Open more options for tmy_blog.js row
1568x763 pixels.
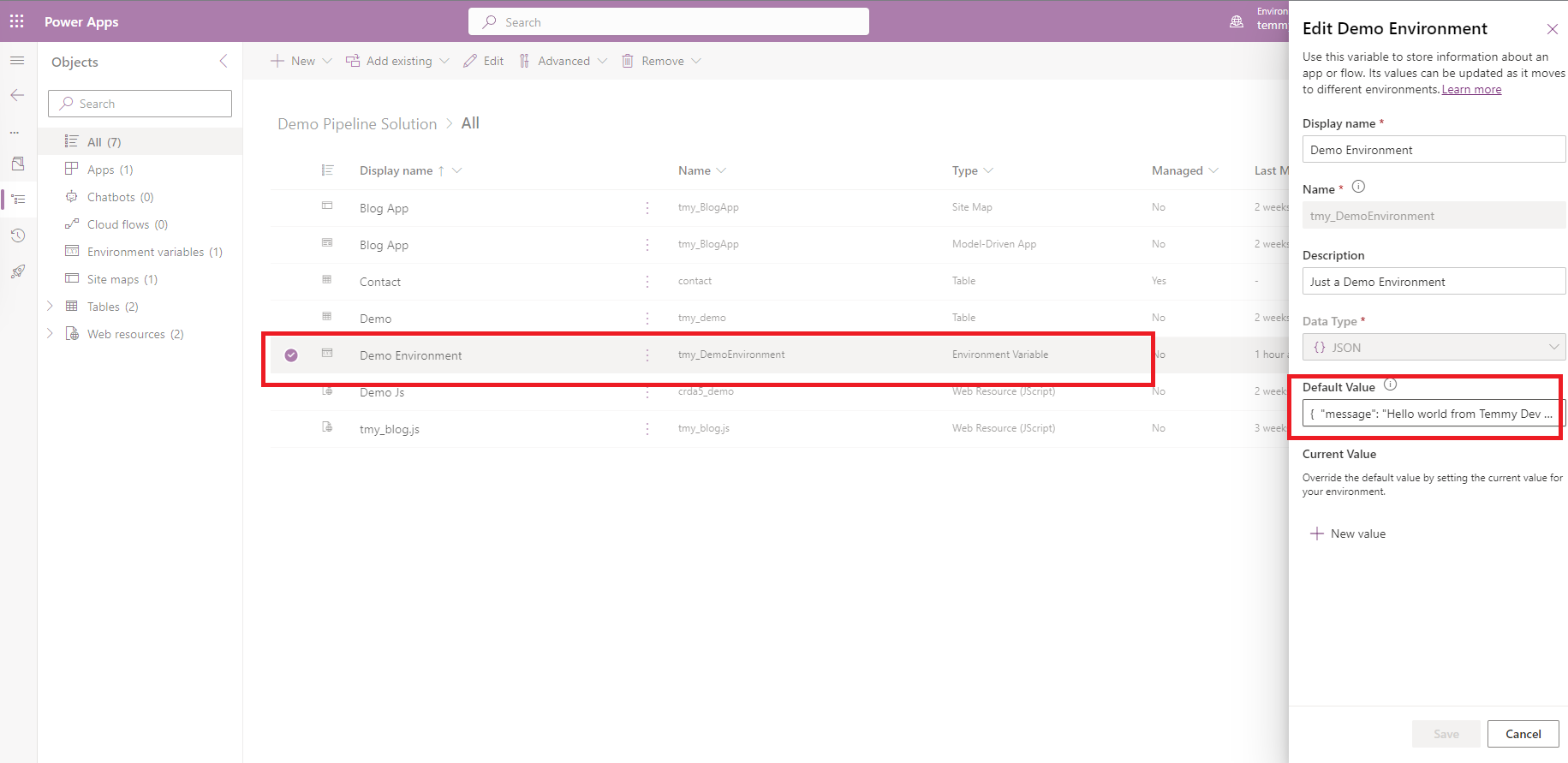click(647, 429)
